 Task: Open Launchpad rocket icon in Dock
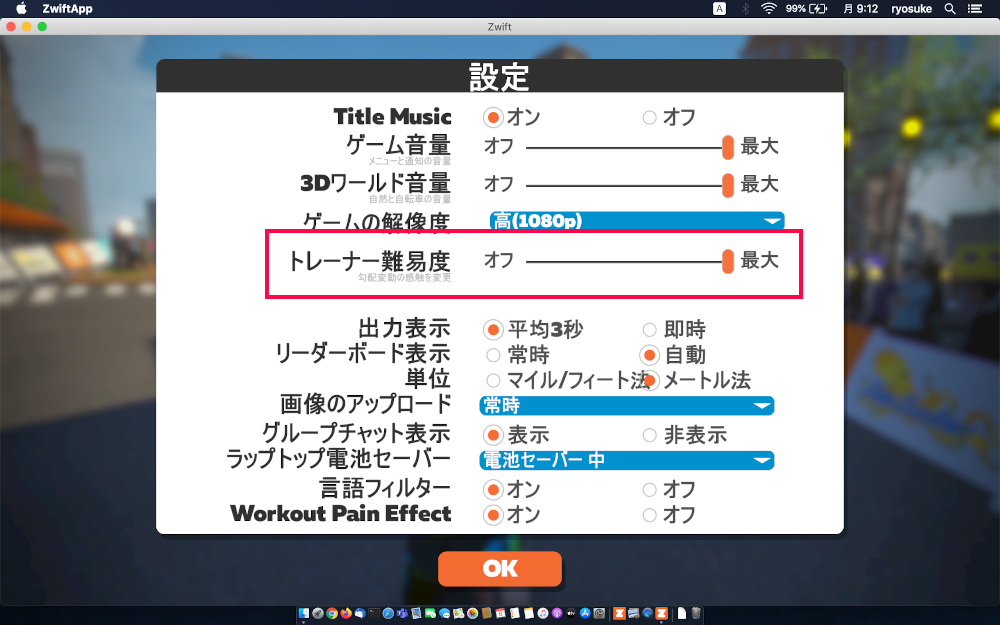[318, 614]
